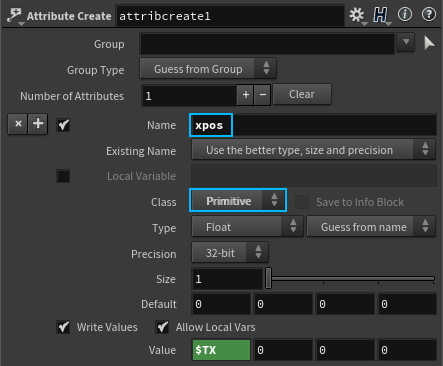
Task: Disable Allow Local Vars checkbox
Action: tap(162, 327)
